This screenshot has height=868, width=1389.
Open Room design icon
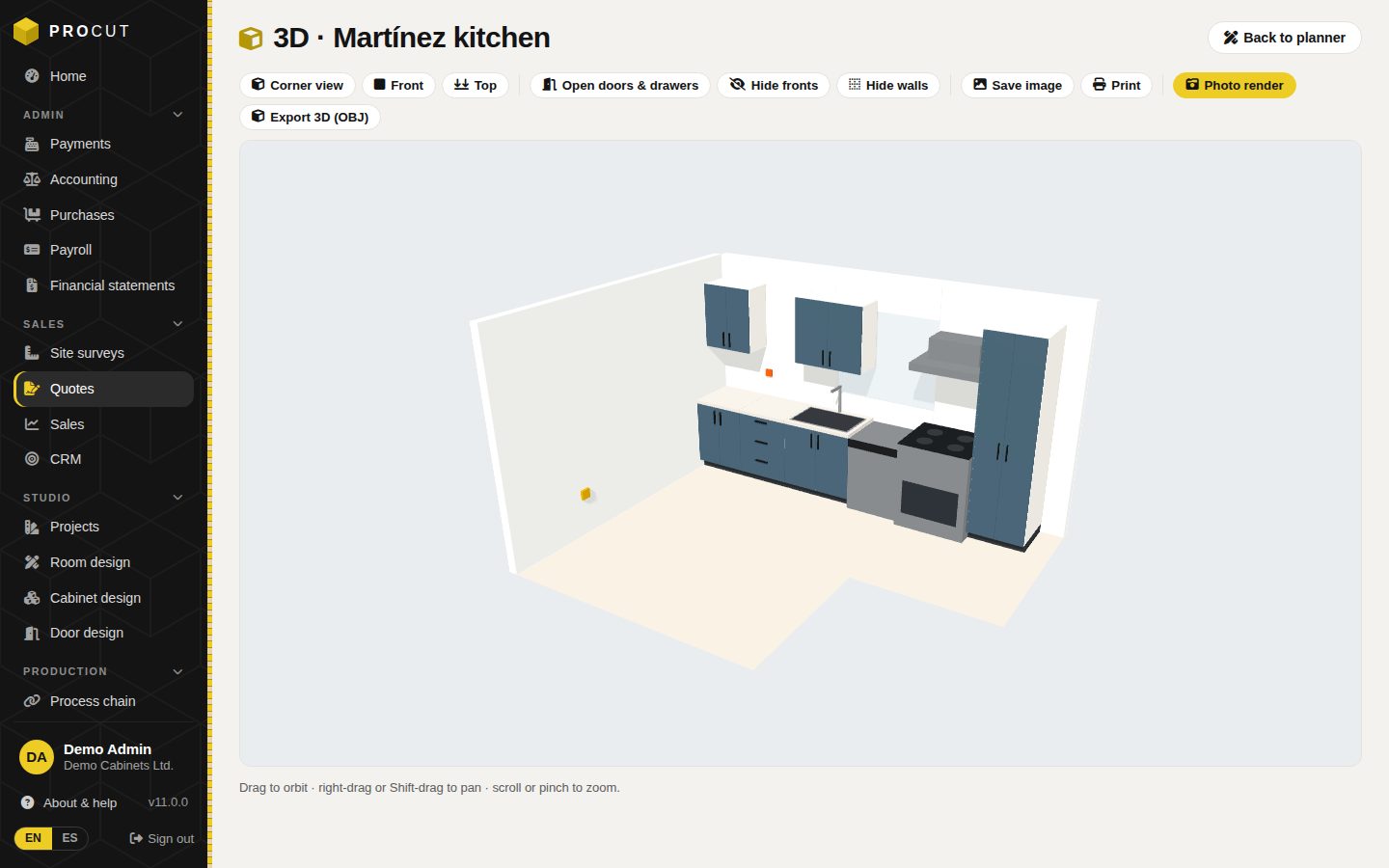click(x=32, y=562)
